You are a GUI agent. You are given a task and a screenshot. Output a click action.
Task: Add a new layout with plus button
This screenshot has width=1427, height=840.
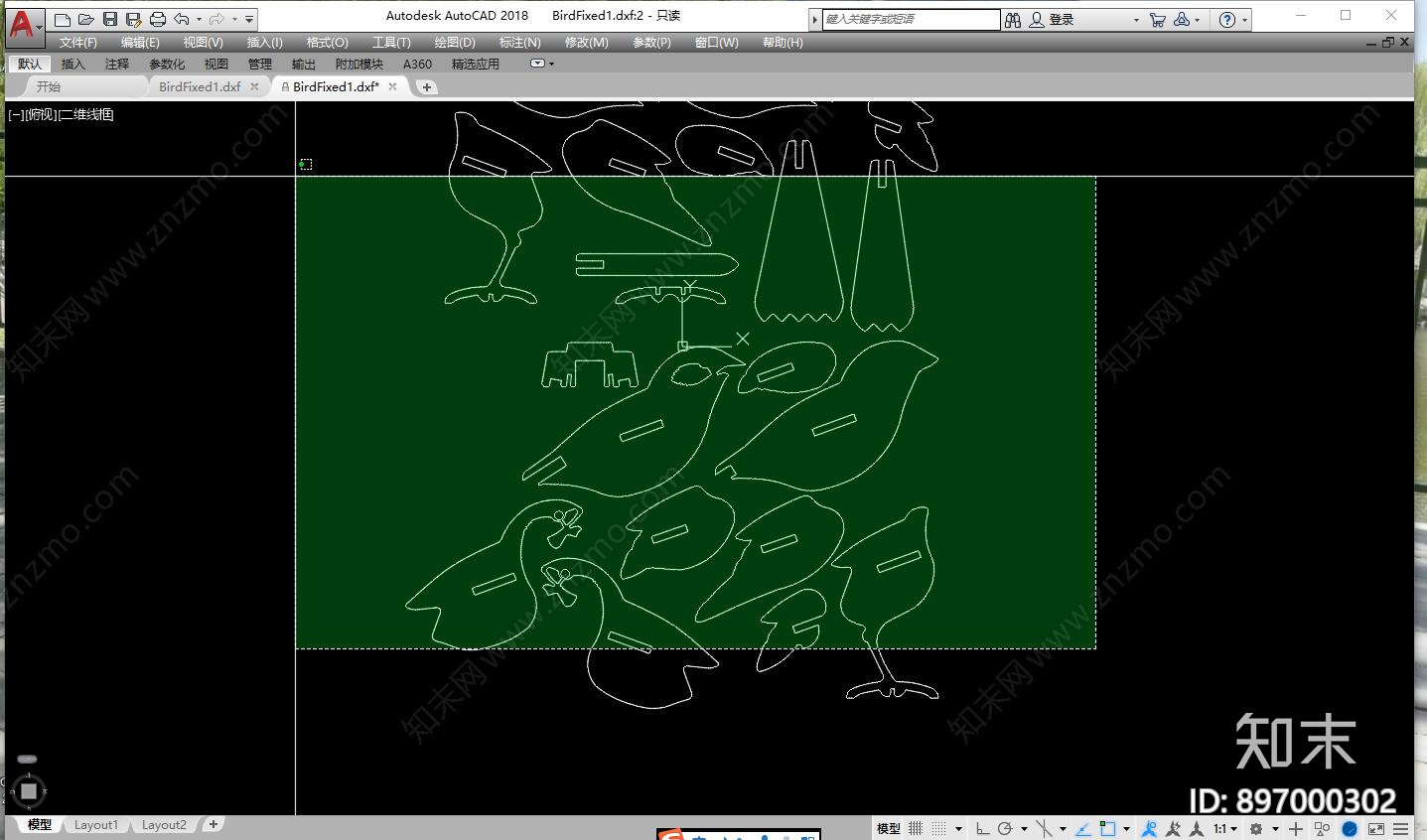click(x=213, y=824)
